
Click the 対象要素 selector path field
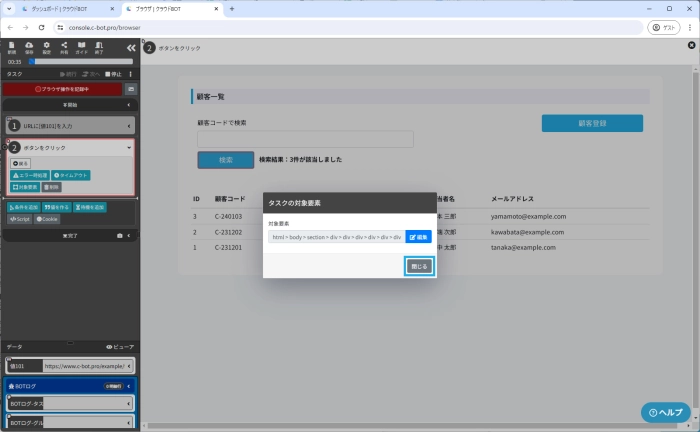[335, 237]
